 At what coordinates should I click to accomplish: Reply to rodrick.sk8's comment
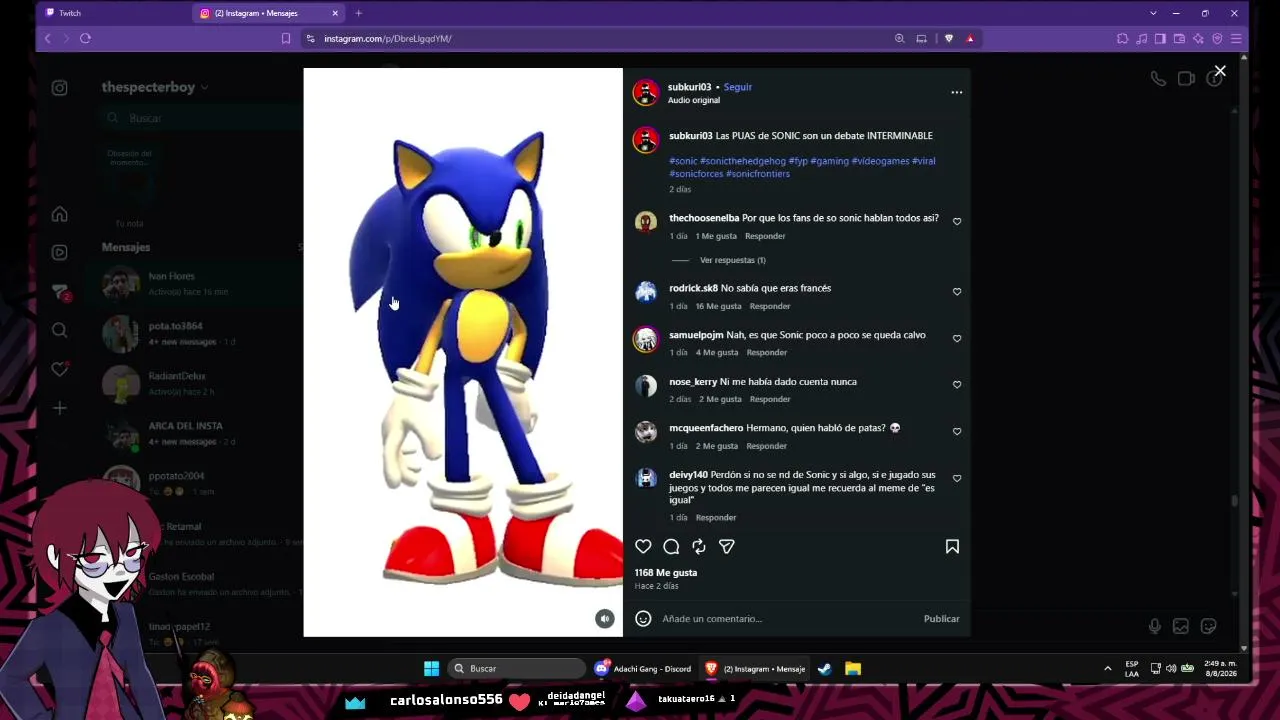point(770,306)
